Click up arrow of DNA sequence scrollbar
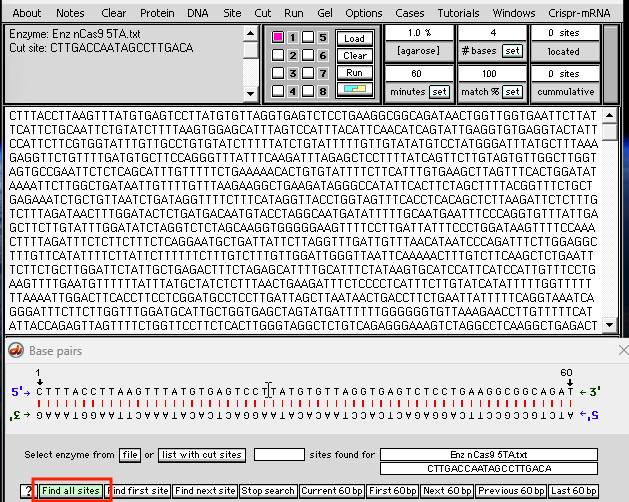 (610, 116)
